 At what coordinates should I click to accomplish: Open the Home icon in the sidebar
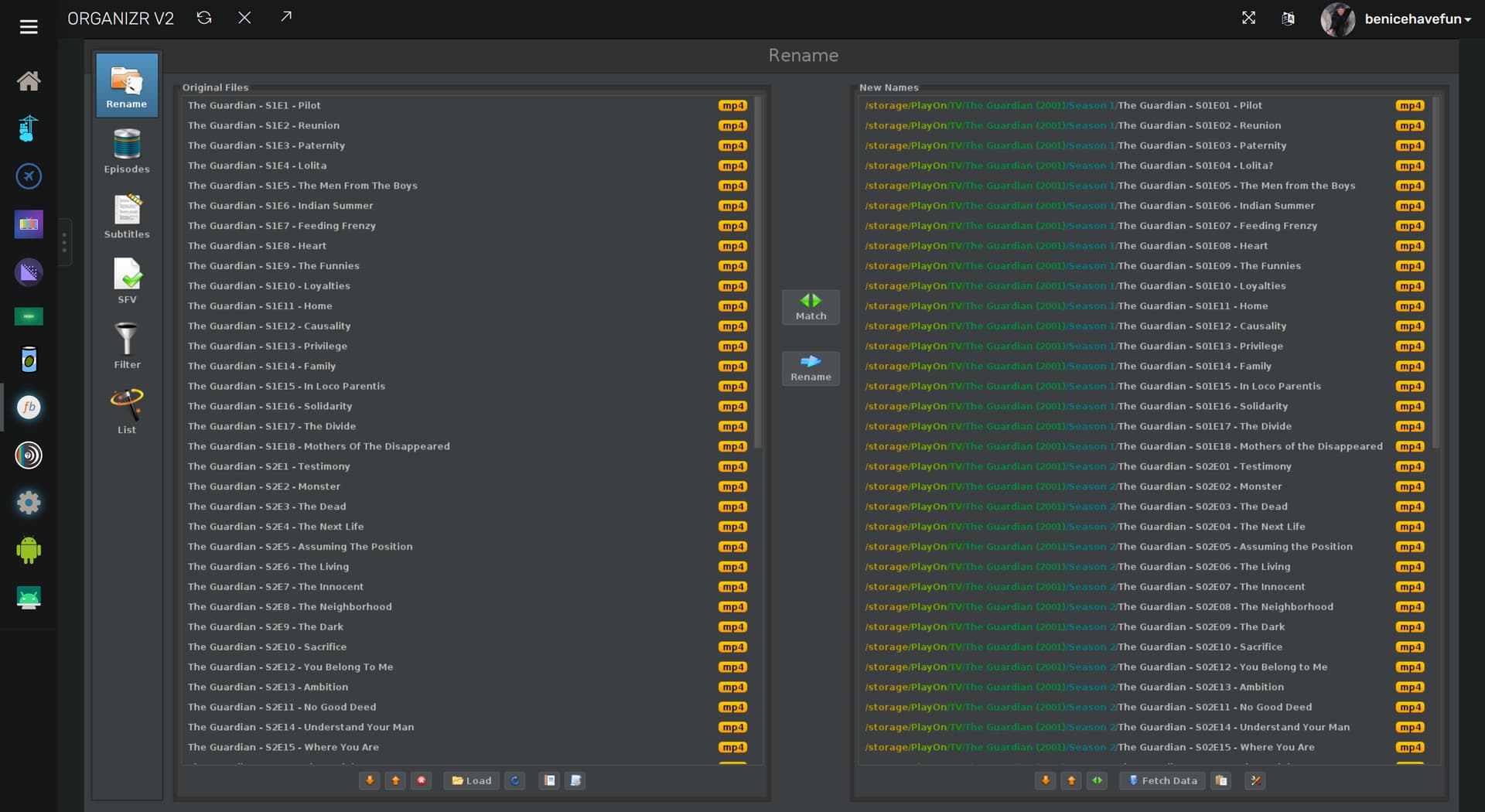point(29,81)
